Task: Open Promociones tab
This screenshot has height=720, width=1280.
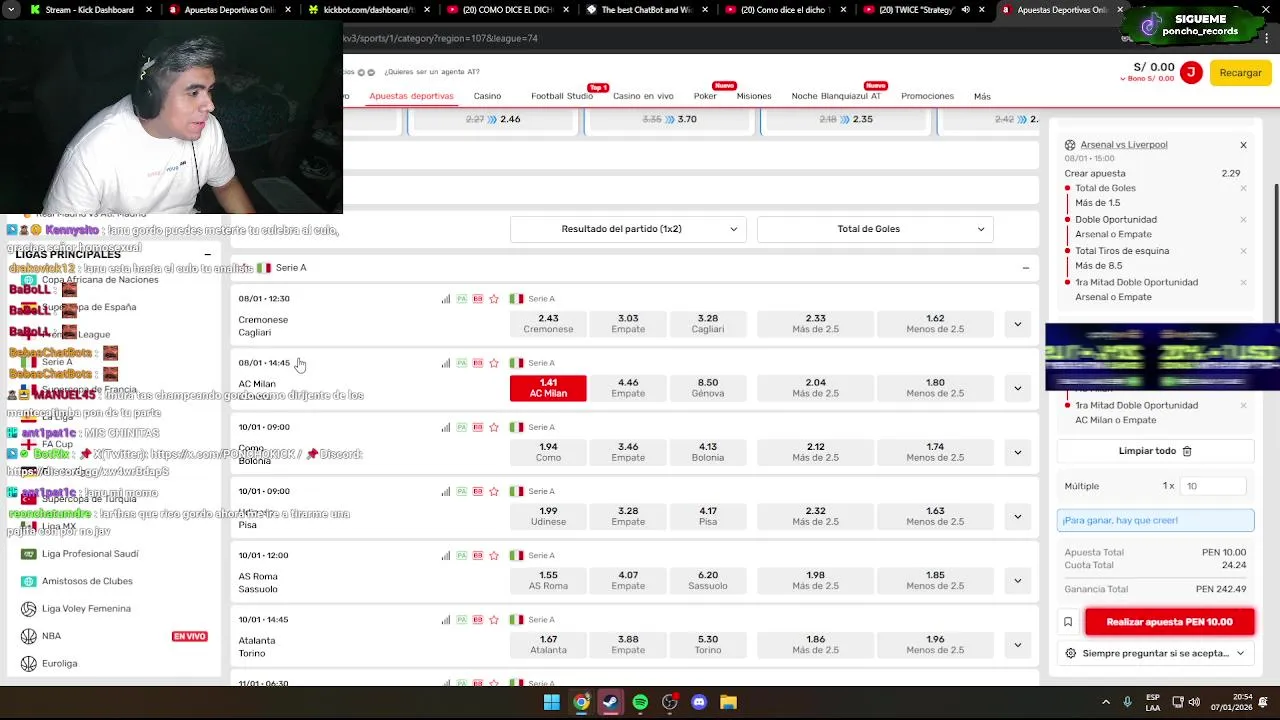Action: 927,96
